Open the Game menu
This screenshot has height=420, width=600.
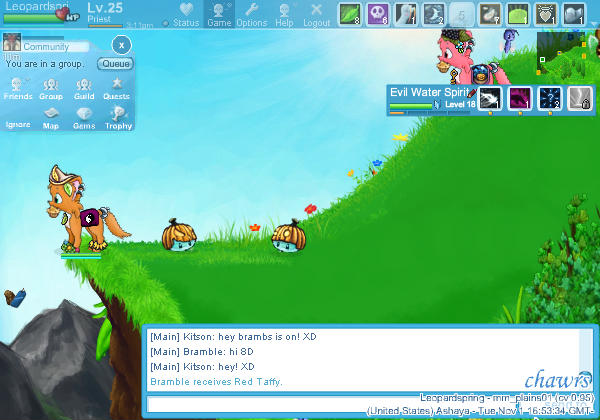tap(219, 15)
